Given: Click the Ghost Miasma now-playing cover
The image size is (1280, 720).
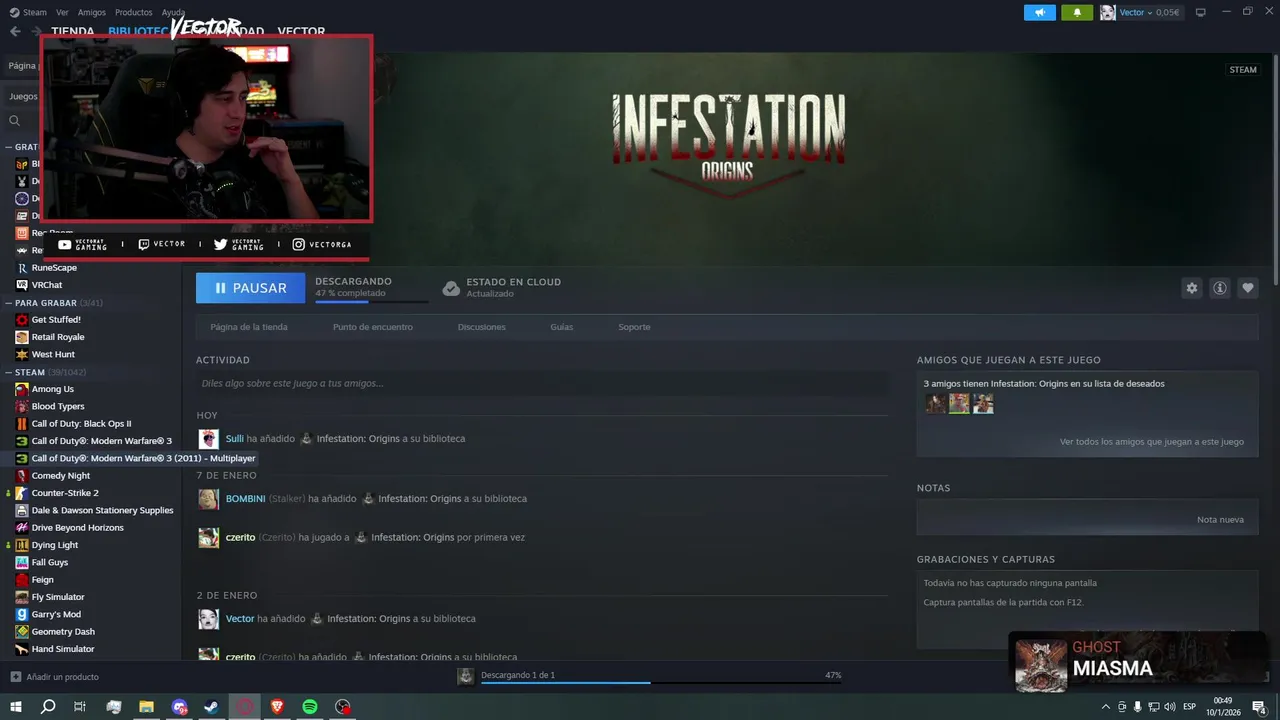Looking at the screenshot, I should 1041,665.
